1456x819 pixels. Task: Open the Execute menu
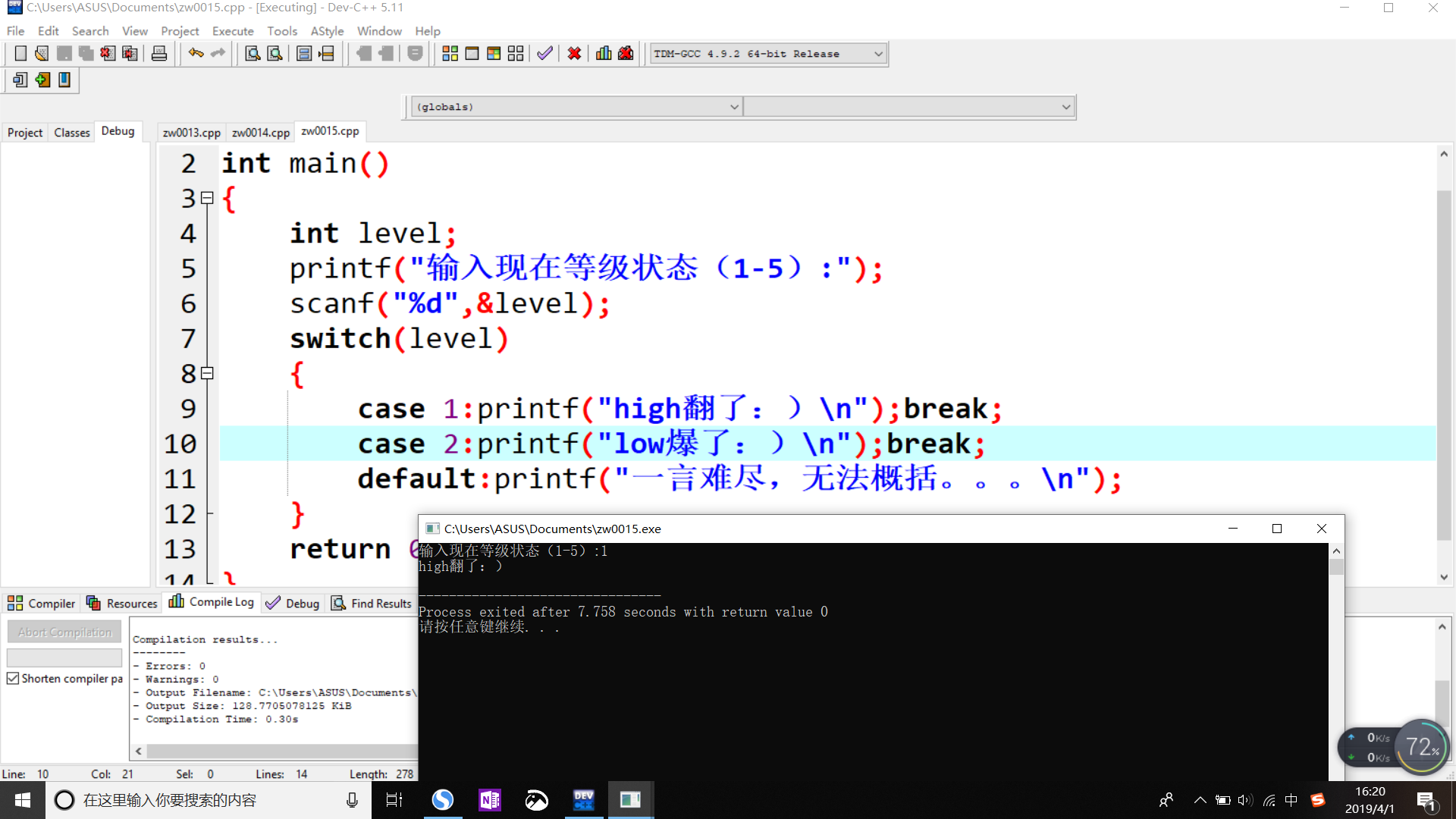pos(233,31)
